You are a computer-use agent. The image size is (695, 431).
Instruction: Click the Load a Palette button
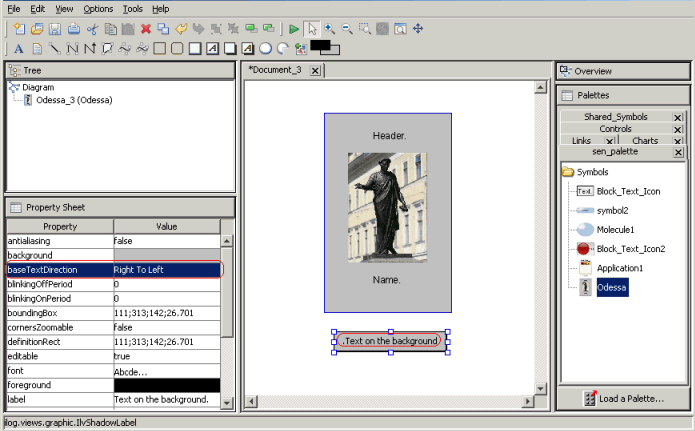621,398
